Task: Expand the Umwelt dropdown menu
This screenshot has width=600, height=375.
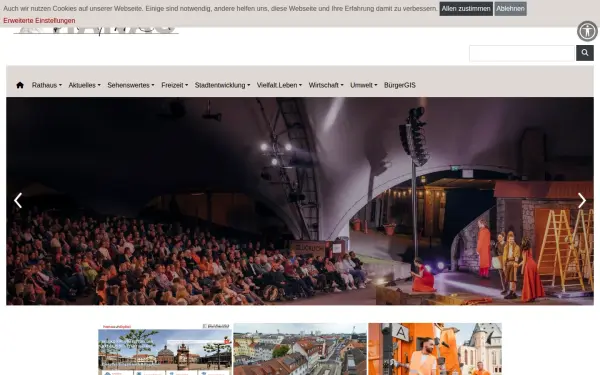Action: pos(364,85)
